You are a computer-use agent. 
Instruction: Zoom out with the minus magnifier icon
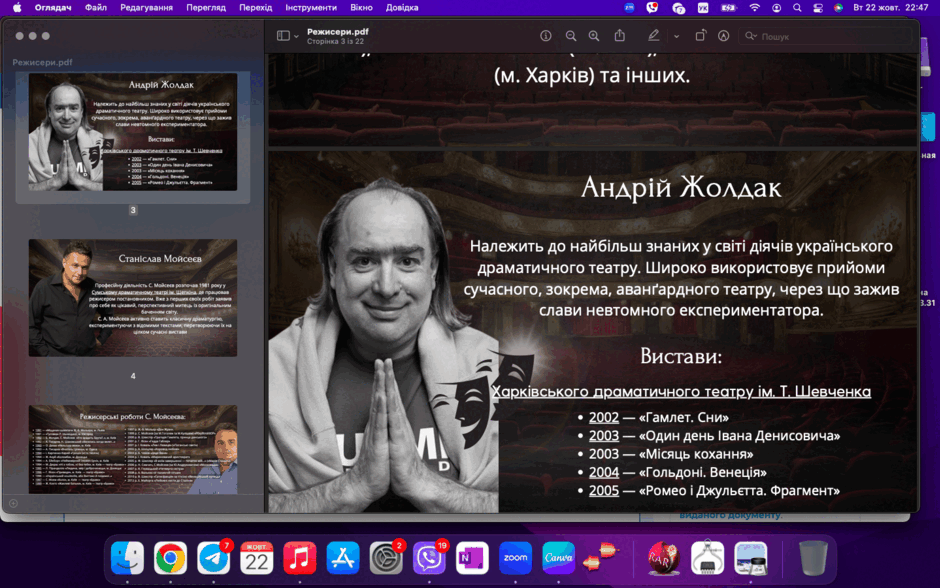coord(571,36)
